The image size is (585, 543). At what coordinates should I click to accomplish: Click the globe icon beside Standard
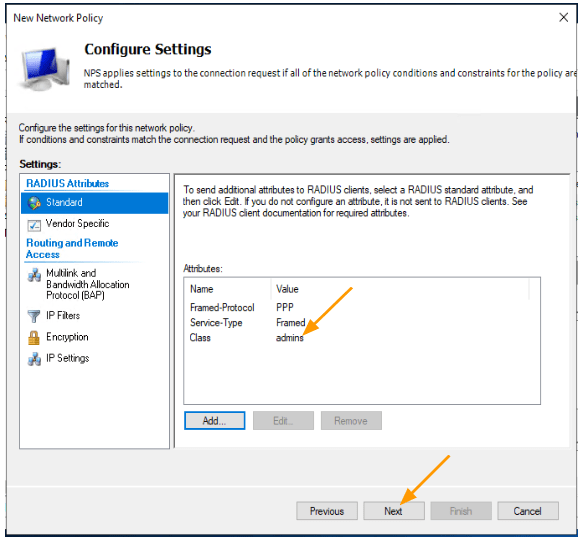coord(34,203)
